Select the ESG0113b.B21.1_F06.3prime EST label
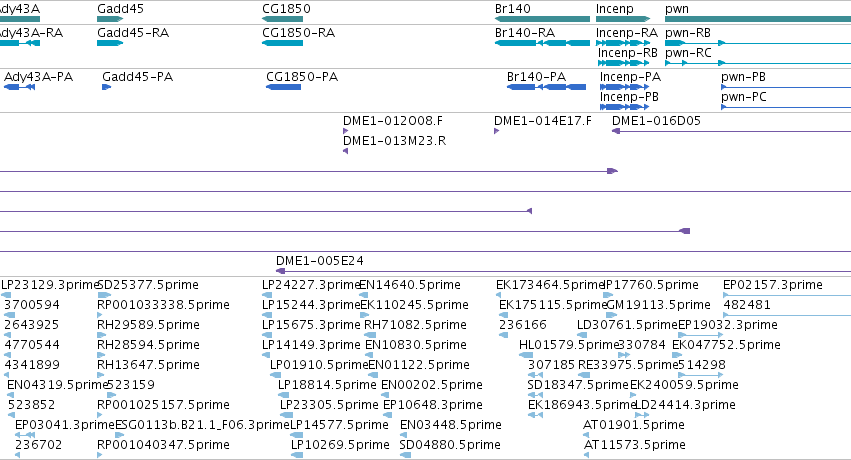The height and width of the screenshot is (460, 851). coord(202,425)
